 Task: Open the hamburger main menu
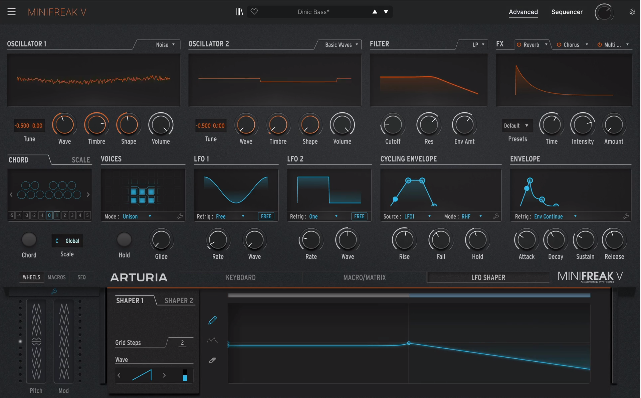tap(11, 12)
